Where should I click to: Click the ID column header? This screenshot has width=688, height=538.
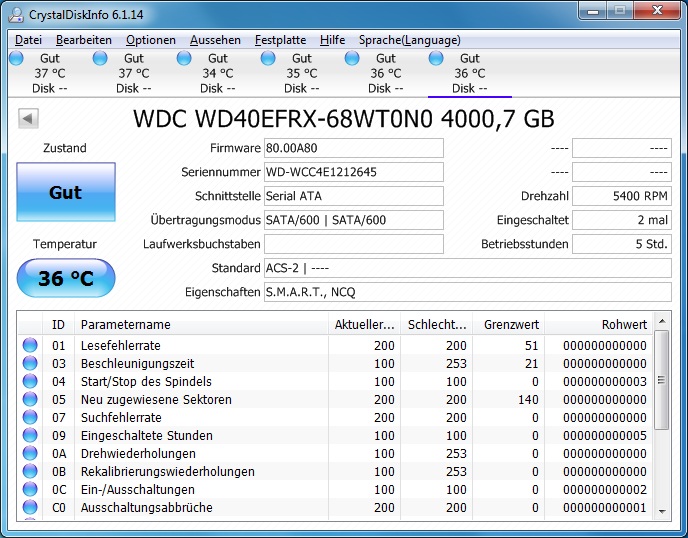(x=58, y=324)
